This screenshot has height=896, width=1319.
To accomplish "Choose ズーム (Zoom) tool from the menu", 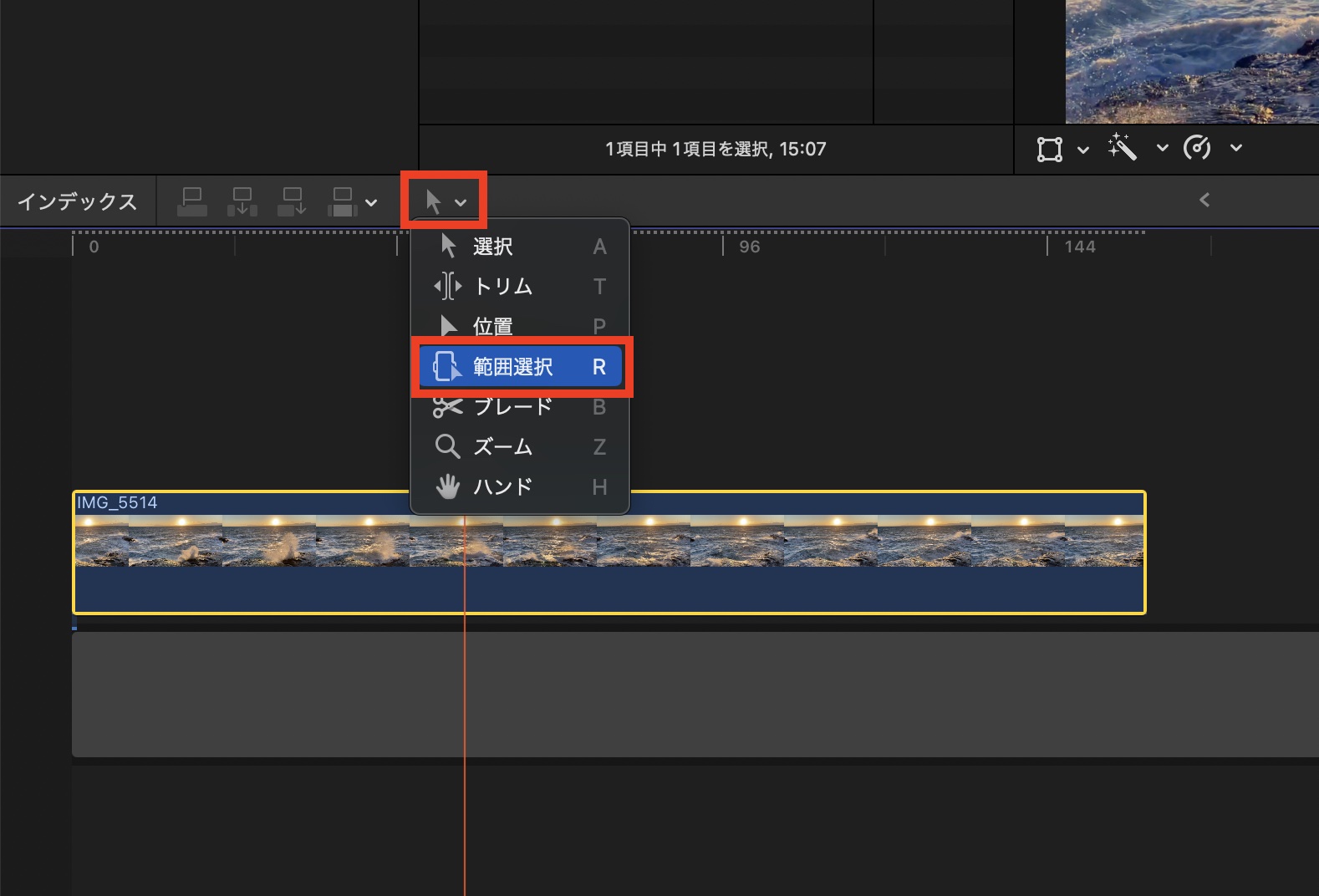I will (519, 447).
